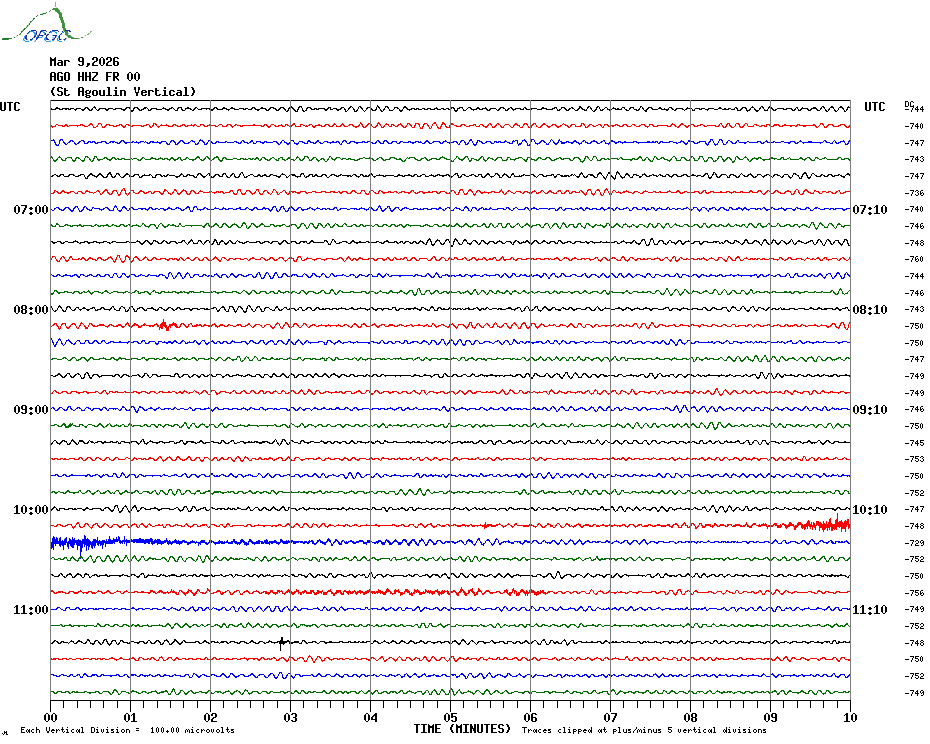The image size is (930, 744).
Task: Click the DC offset value "-745"
Action: click(x=915, y=443)
